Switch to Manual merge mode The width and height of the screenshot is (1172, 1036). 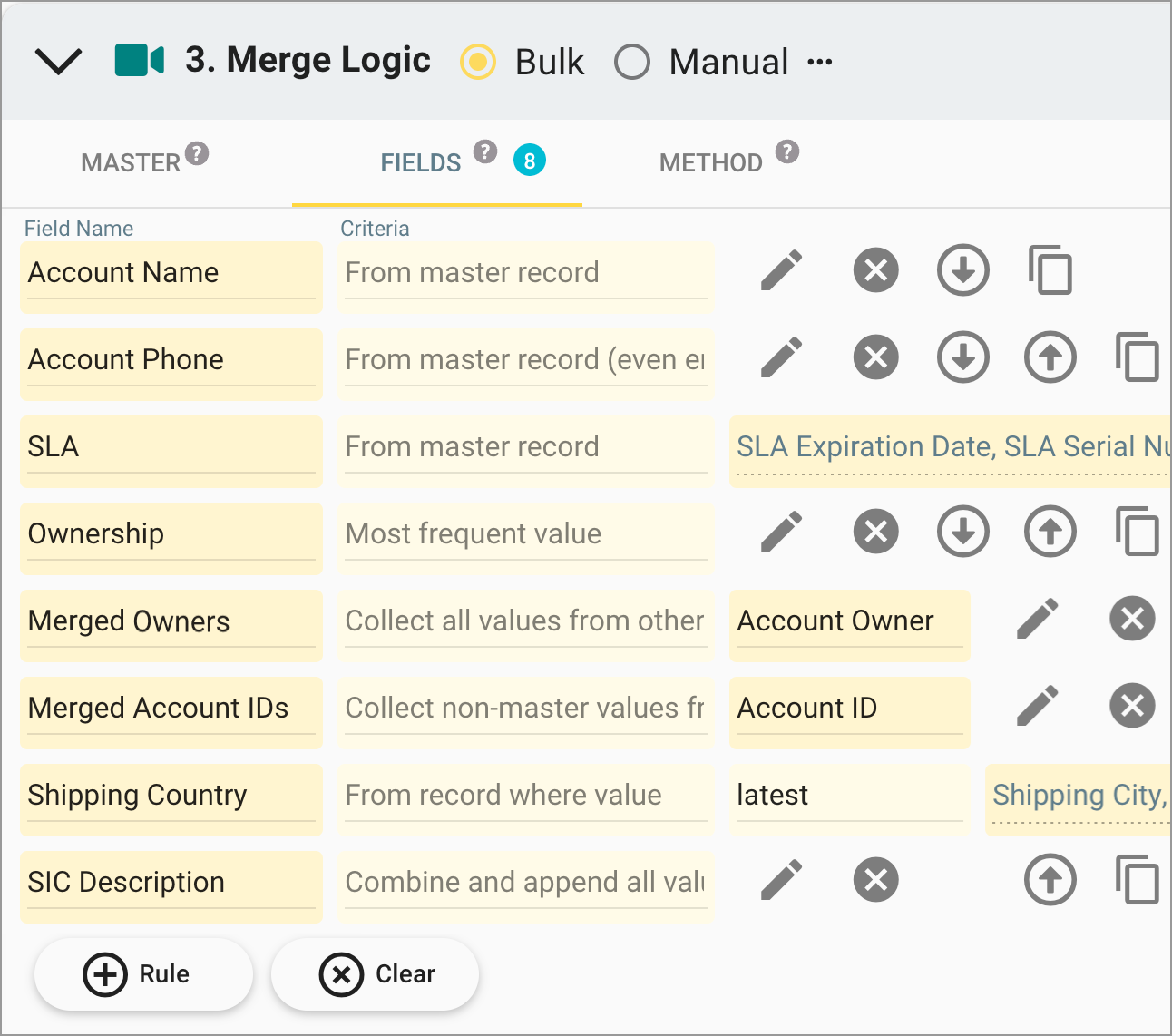632,62
